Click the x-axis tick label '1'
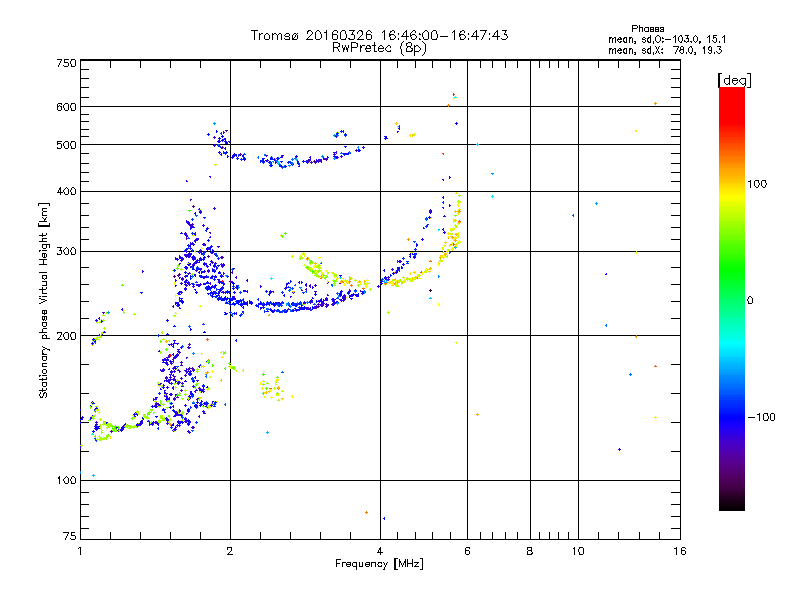Viewport: 800px width, 600px height. pos(80,551)
